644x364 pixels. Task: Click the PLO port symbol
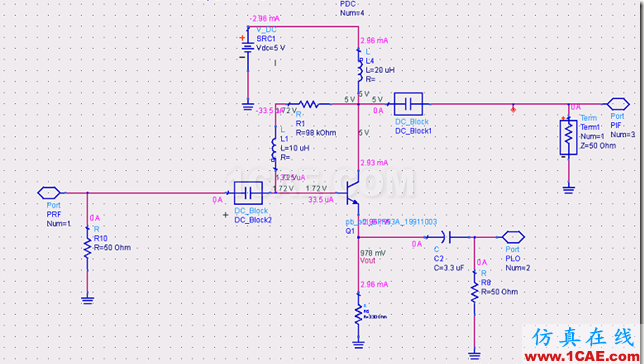(x=513, y=237)
